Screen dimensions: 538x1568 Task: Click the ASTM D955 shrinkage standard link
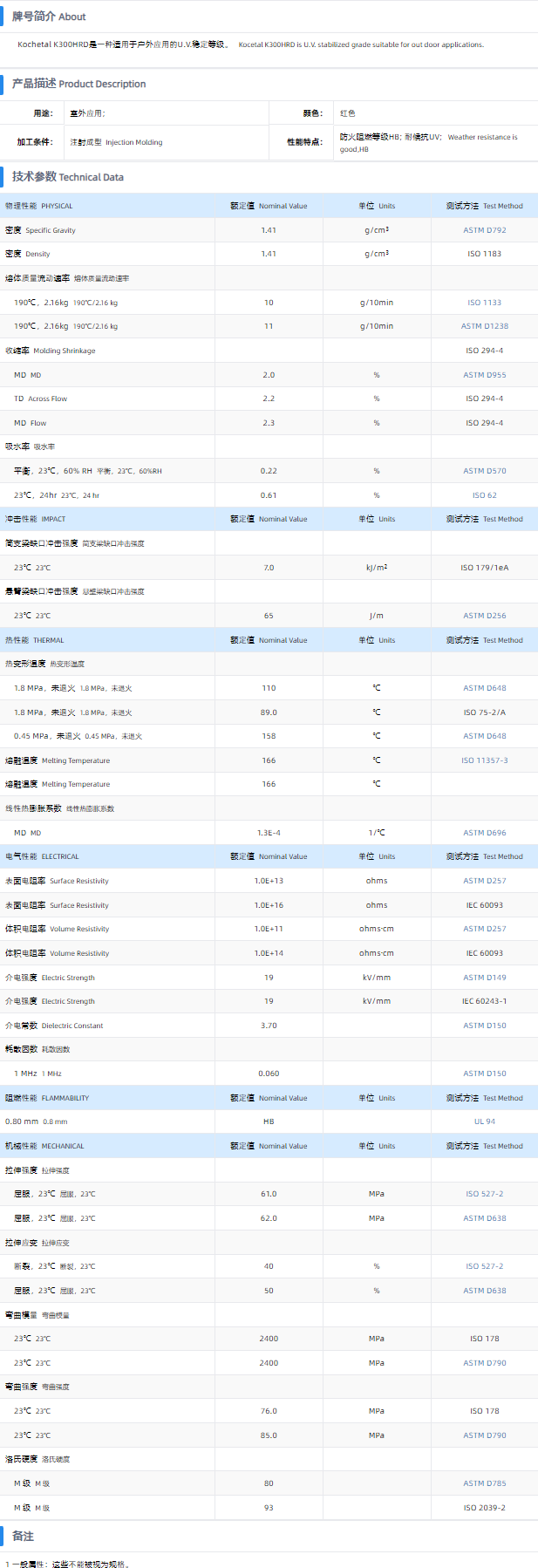coord(484,375)
